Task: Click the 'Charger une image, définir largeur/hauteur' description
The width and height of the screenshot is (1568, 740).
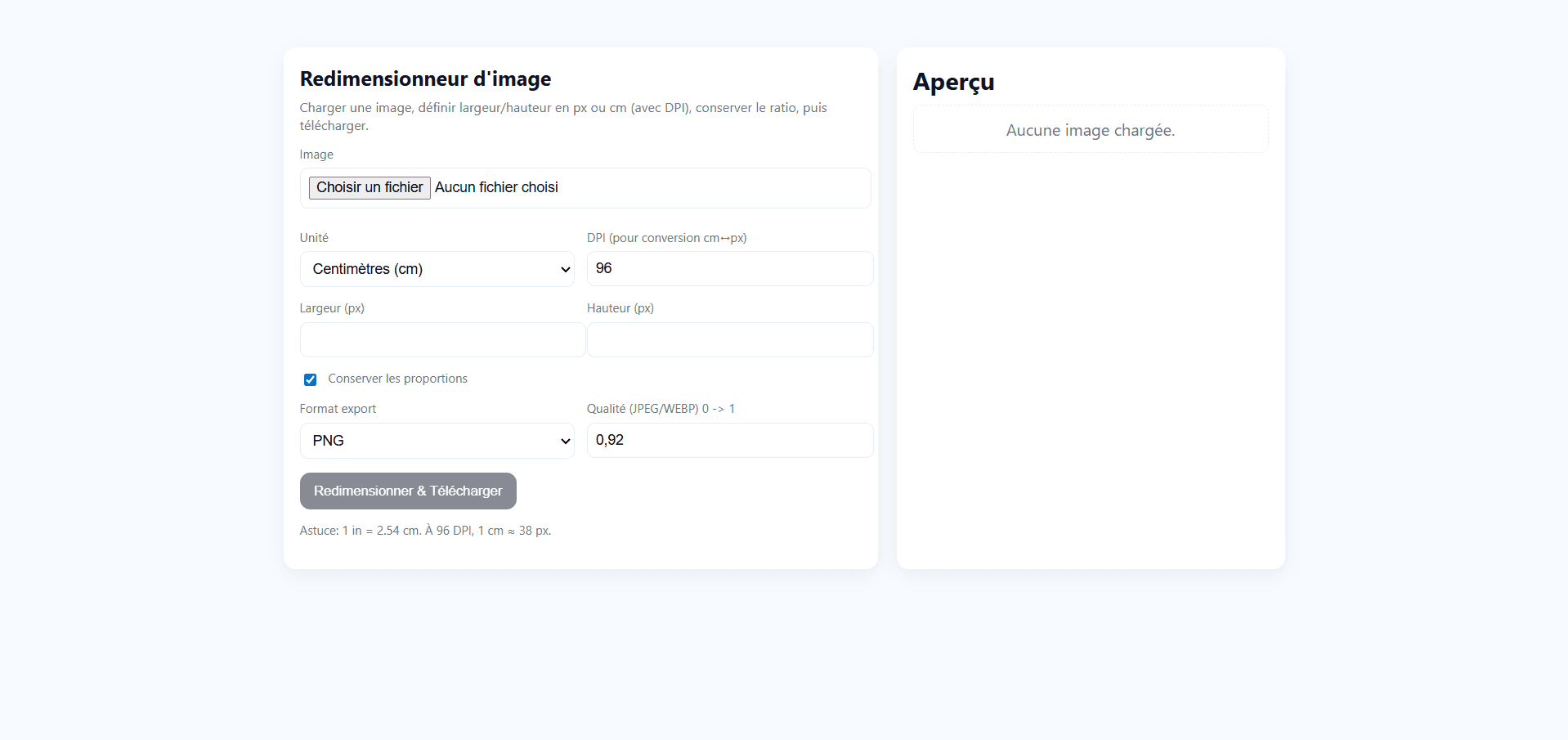Action: tap(563, 117)
